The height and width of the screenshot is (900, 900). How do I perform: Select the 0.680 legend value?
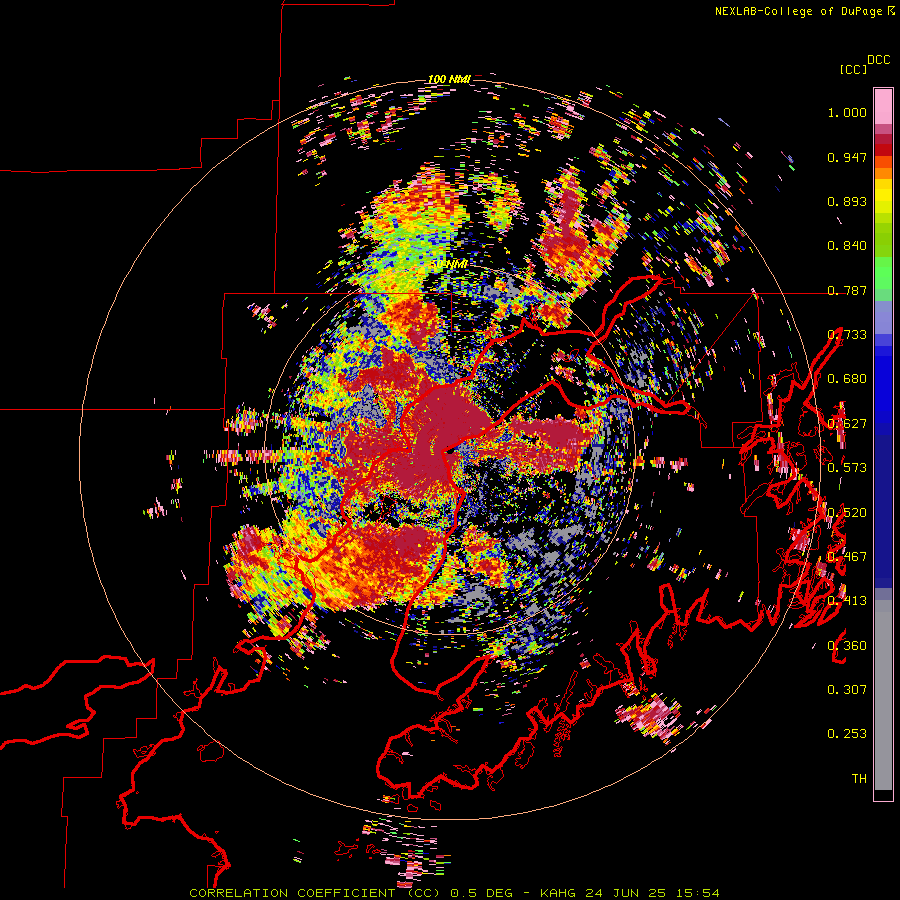tap(847, 379)
